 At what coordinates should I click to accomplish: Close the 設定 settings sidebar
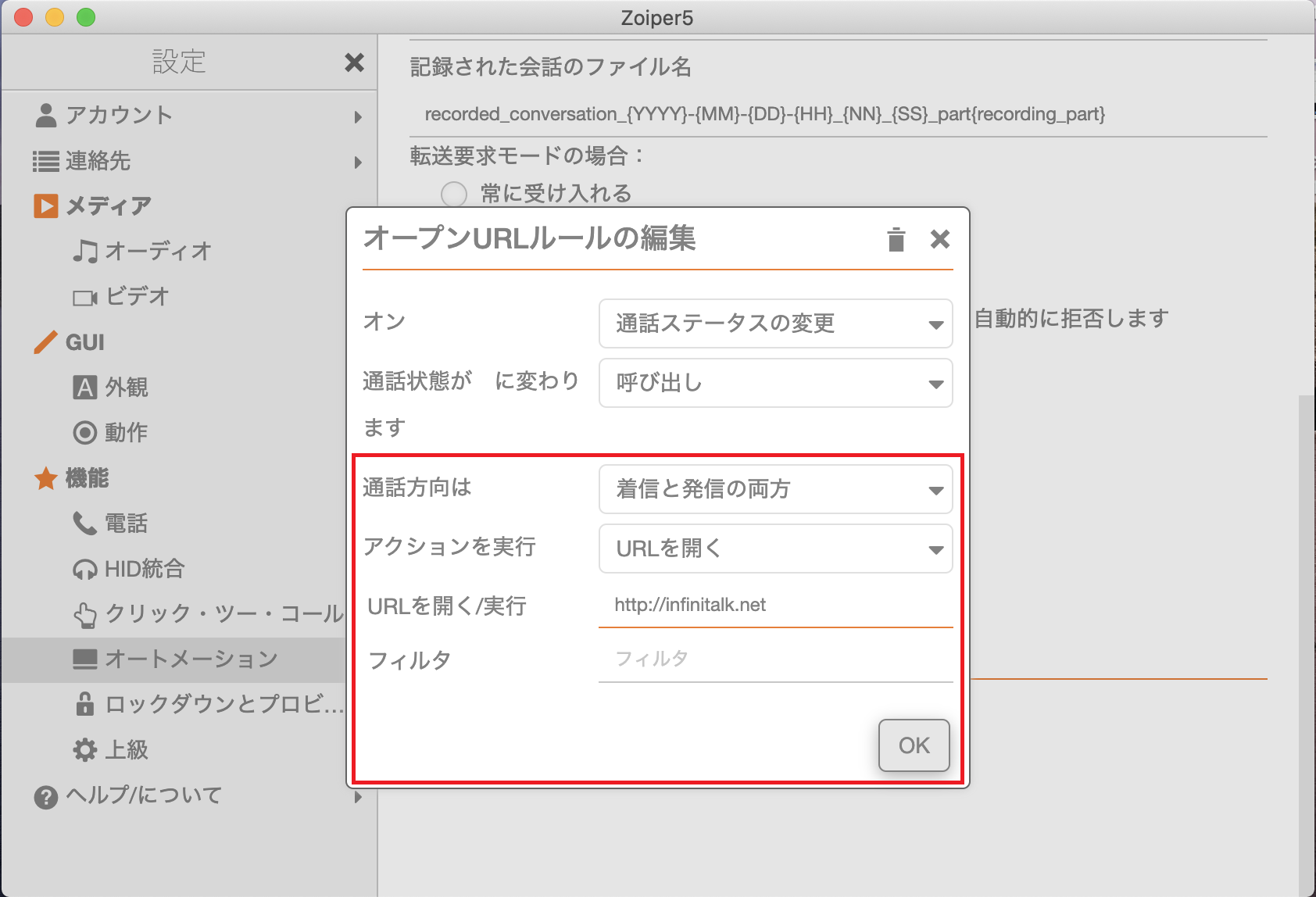(x=354, y=63)
